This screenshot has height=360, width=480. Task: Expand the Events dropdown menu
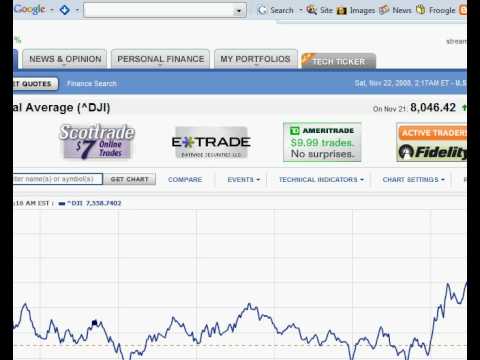pos(243,180)
